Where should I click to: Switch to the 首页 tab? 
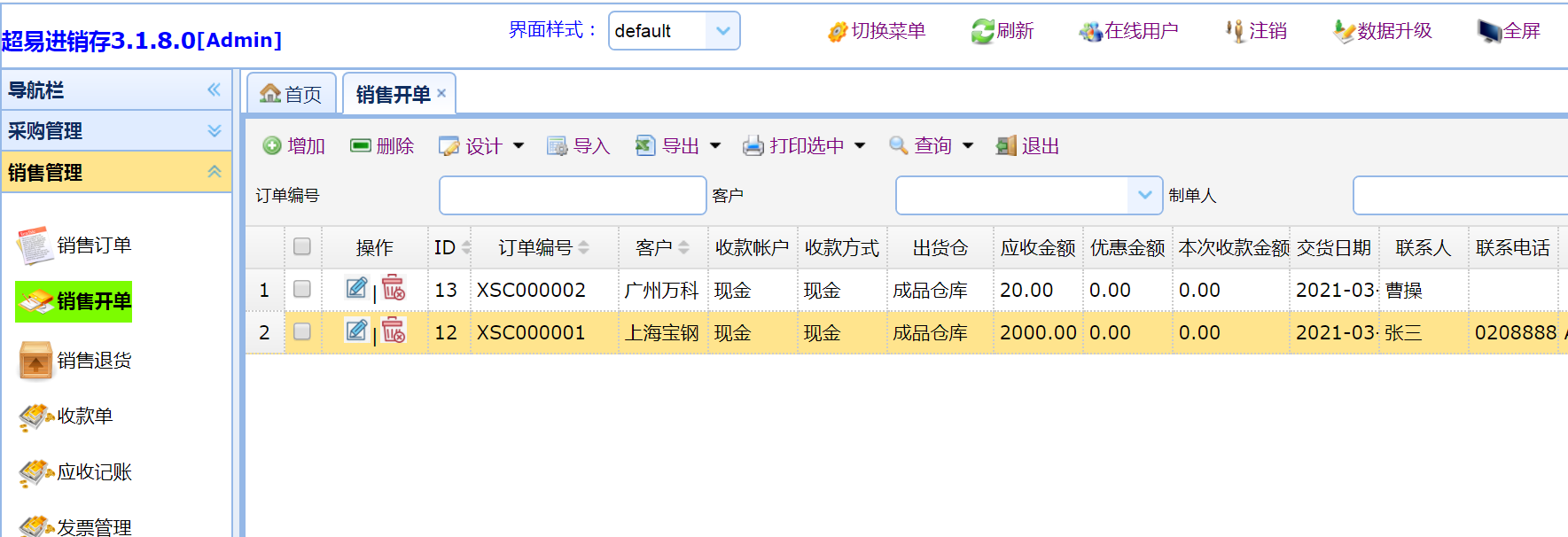[x=292, y=94]
